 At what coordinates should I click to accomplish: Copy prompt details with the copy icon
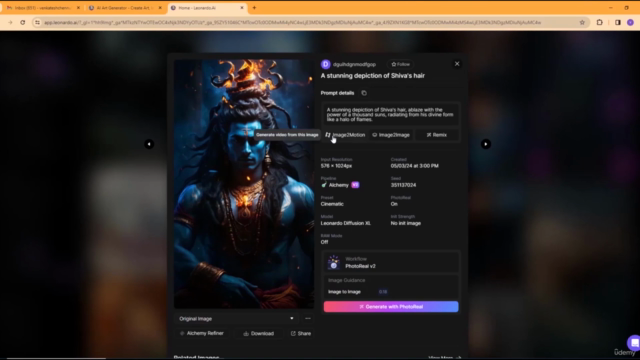coord(364,93)
